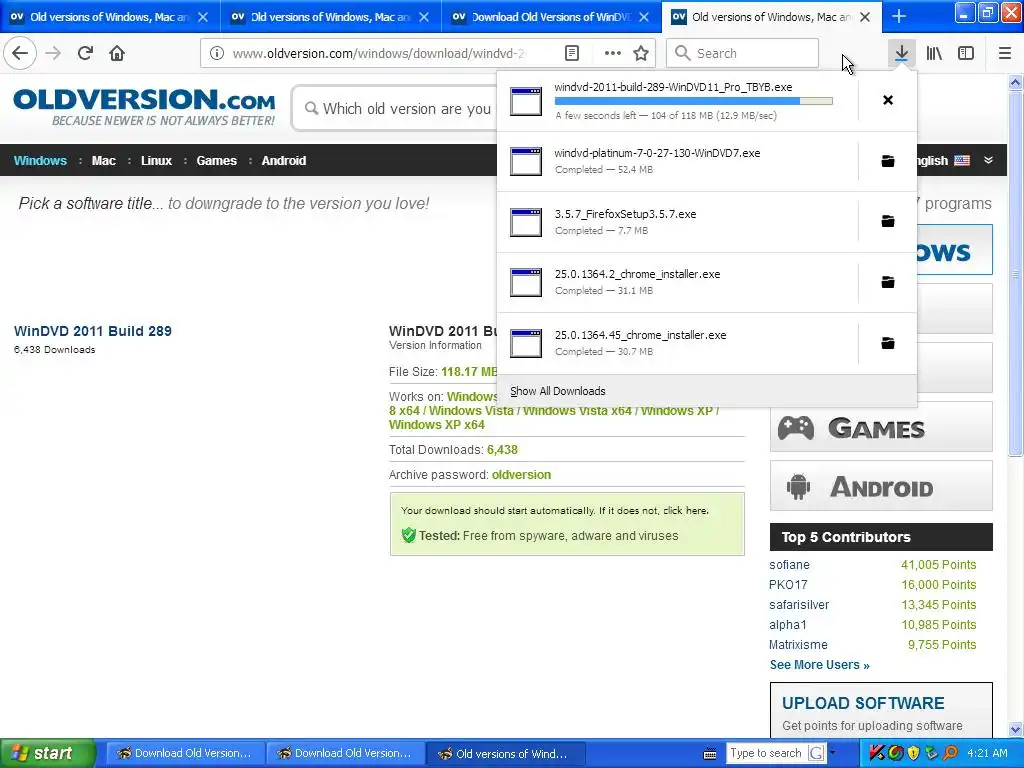1024x768 pixels.
Task: Open containing folder for 25.0.1364.2_chrome_installer.exe
Action: pyautogui.click(x=888, y=282)
